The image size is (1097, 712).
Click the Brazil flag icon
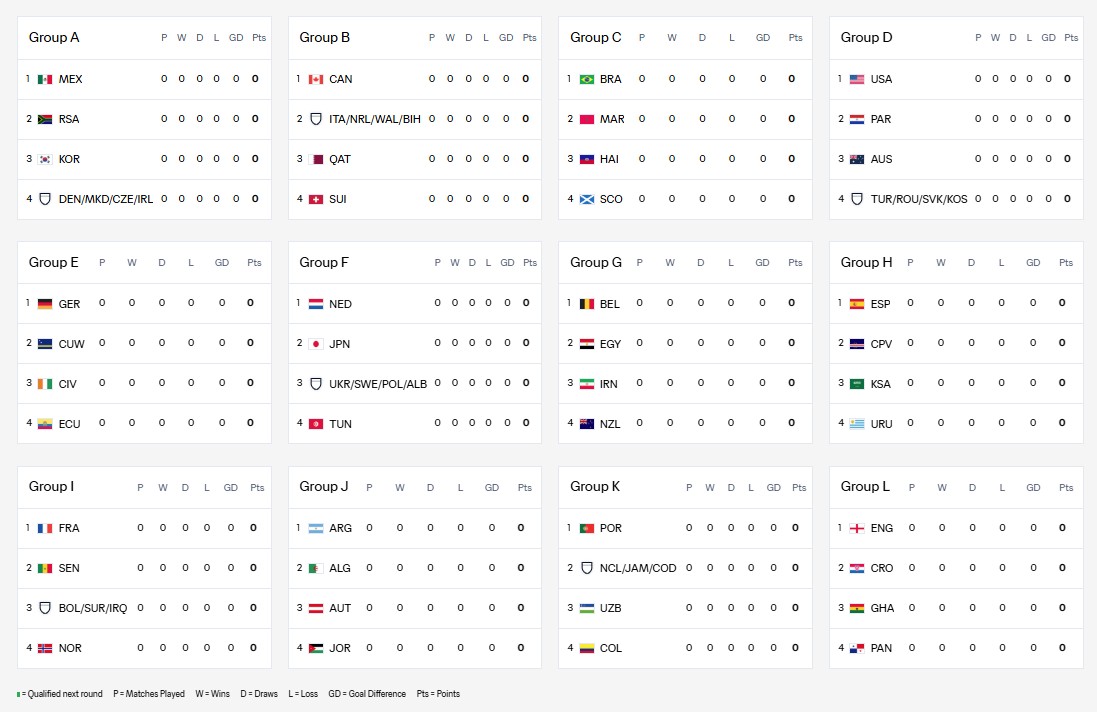(587, 79)
